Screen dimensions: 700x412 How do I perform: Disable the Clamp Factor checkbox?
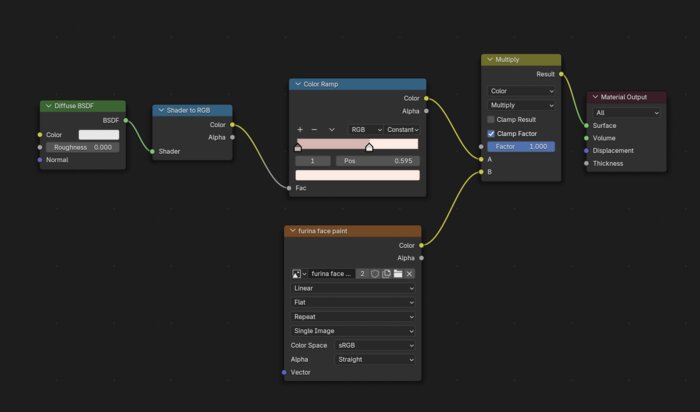pos(491,133)
